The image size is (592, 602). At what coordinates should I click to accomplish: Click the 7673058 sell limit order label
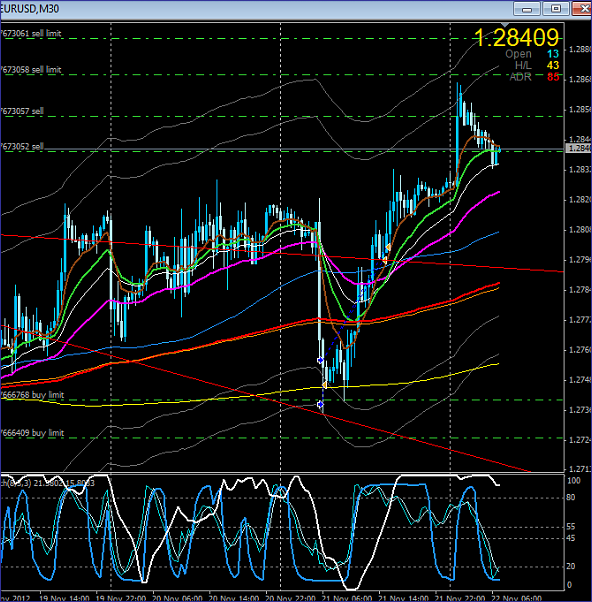(31, 69)
